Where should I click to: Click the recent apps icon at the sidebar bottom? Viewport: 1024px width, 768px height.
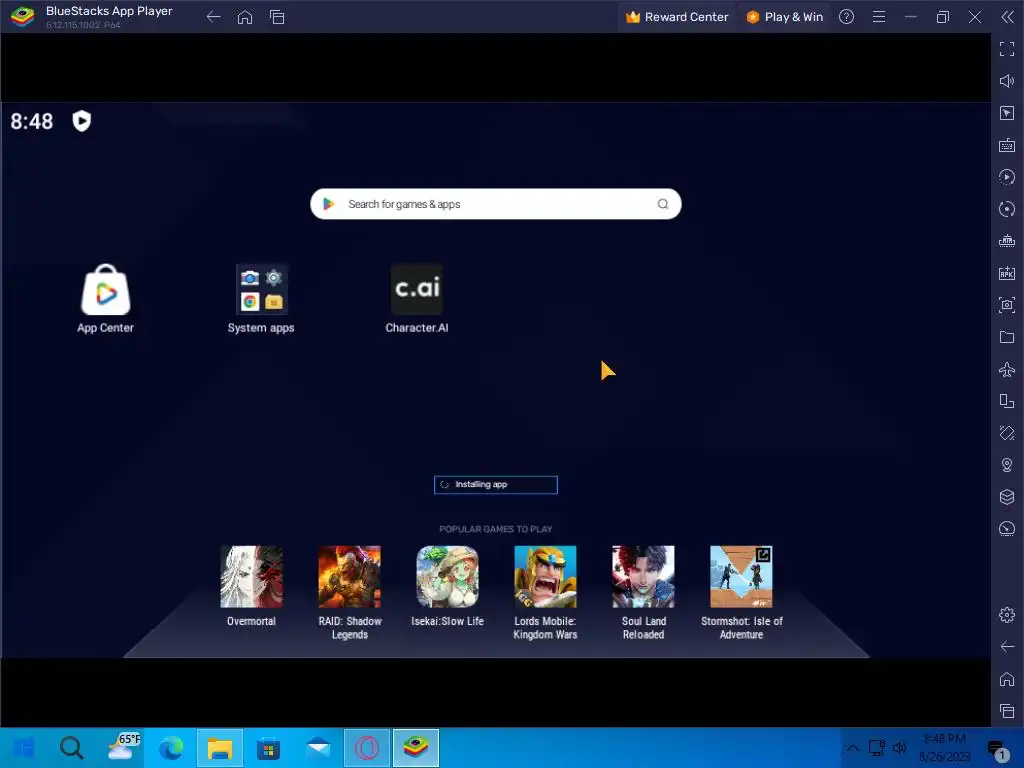1007,711
